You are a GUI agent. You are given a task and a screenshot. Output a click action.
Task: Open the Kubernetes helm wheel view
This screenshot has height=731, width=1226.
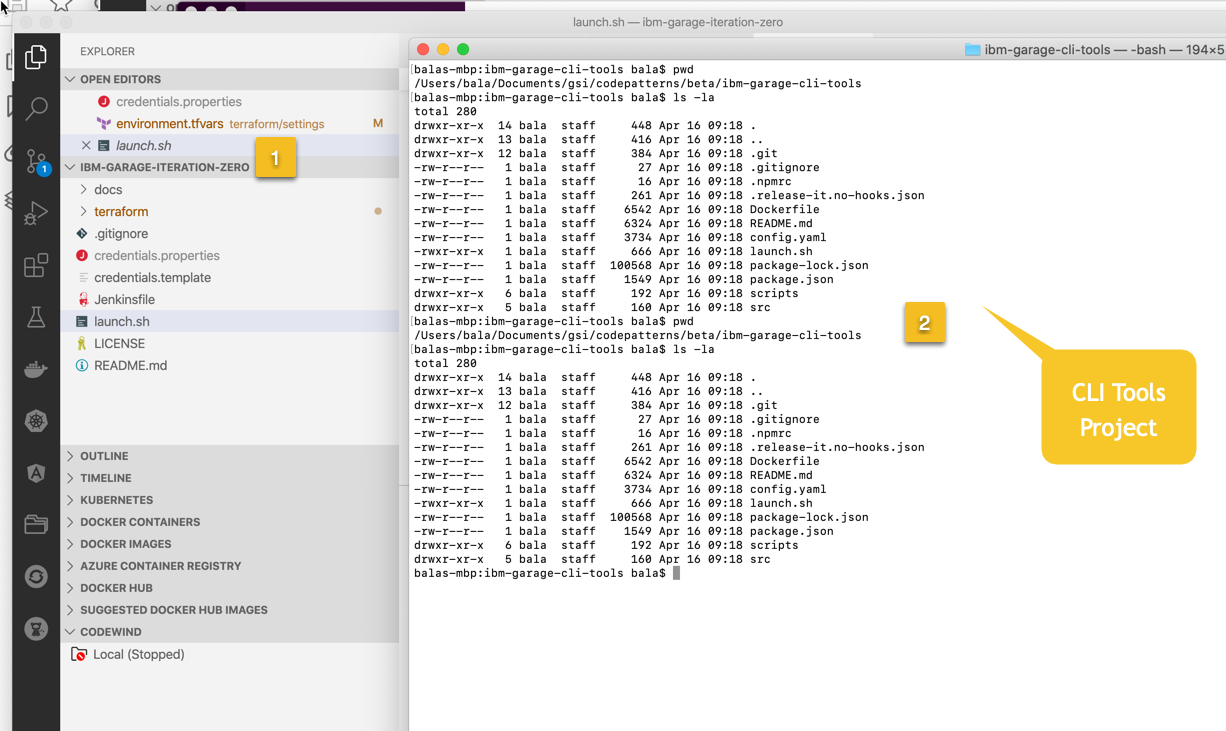(36, 421)
